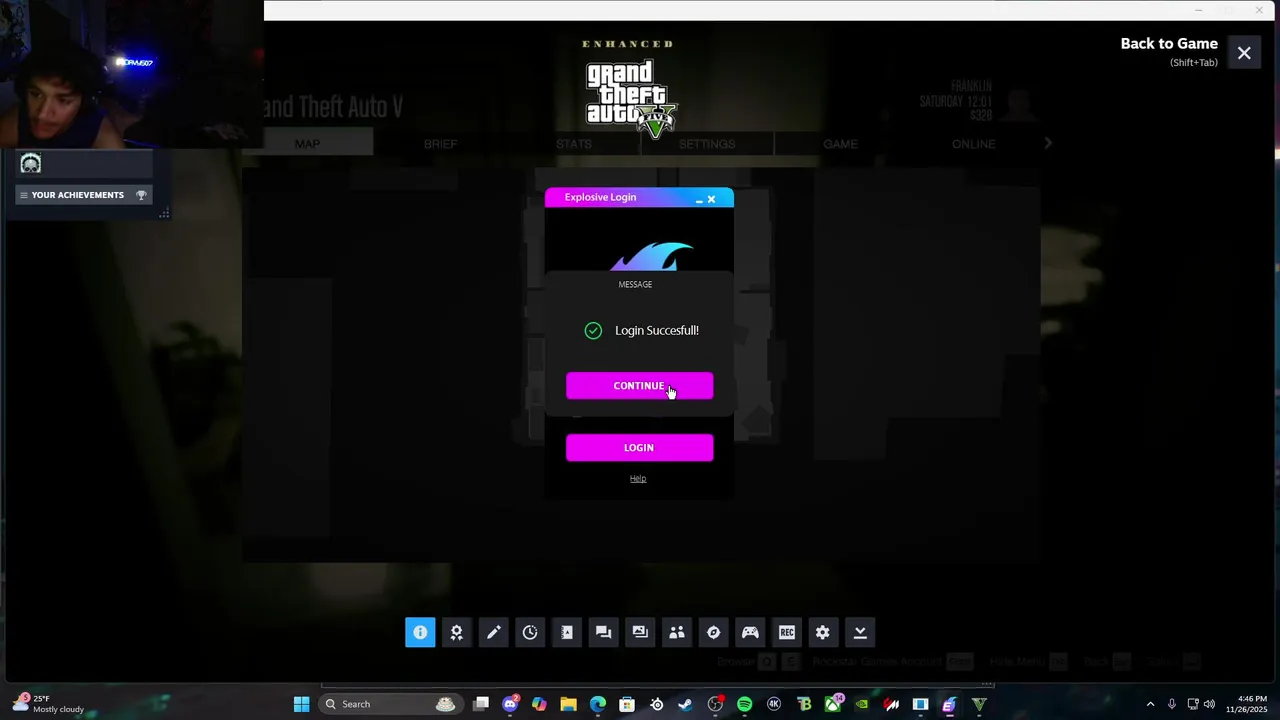Select the ONLINE tab in GTA menu
The image size is (1280, 720).
(x=973, y=144)
